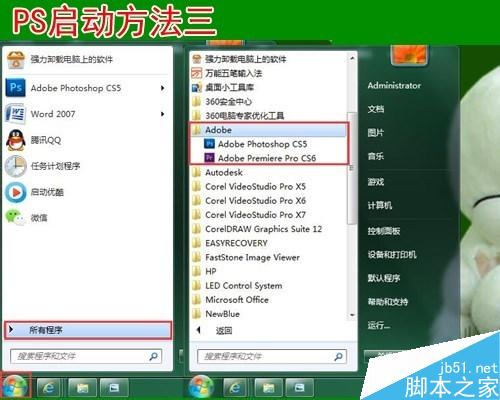Expand the EASYRECOVERY folder
The image size is (500, 400).
pos(269,243)
